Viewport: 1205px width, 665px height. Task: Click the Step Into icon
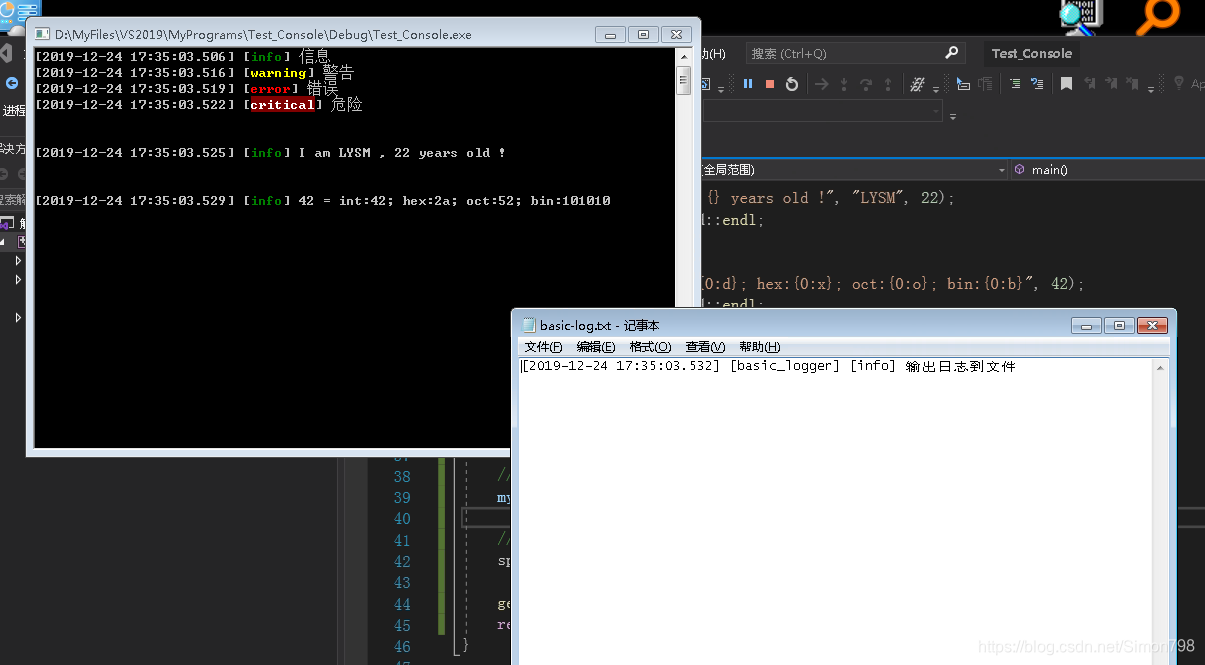tap(844, 84)
